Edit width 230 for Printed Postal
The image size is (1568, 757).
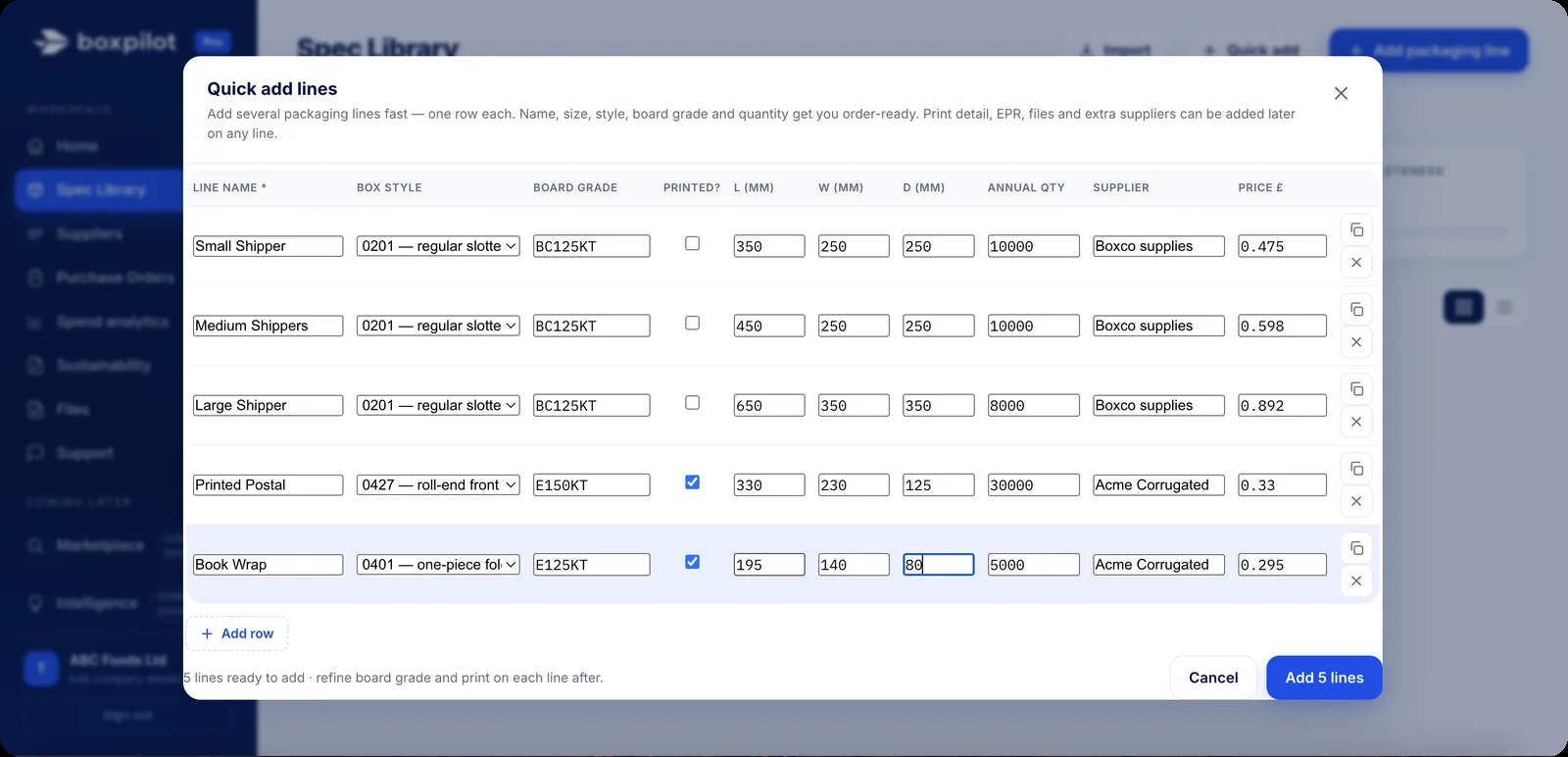854,484
